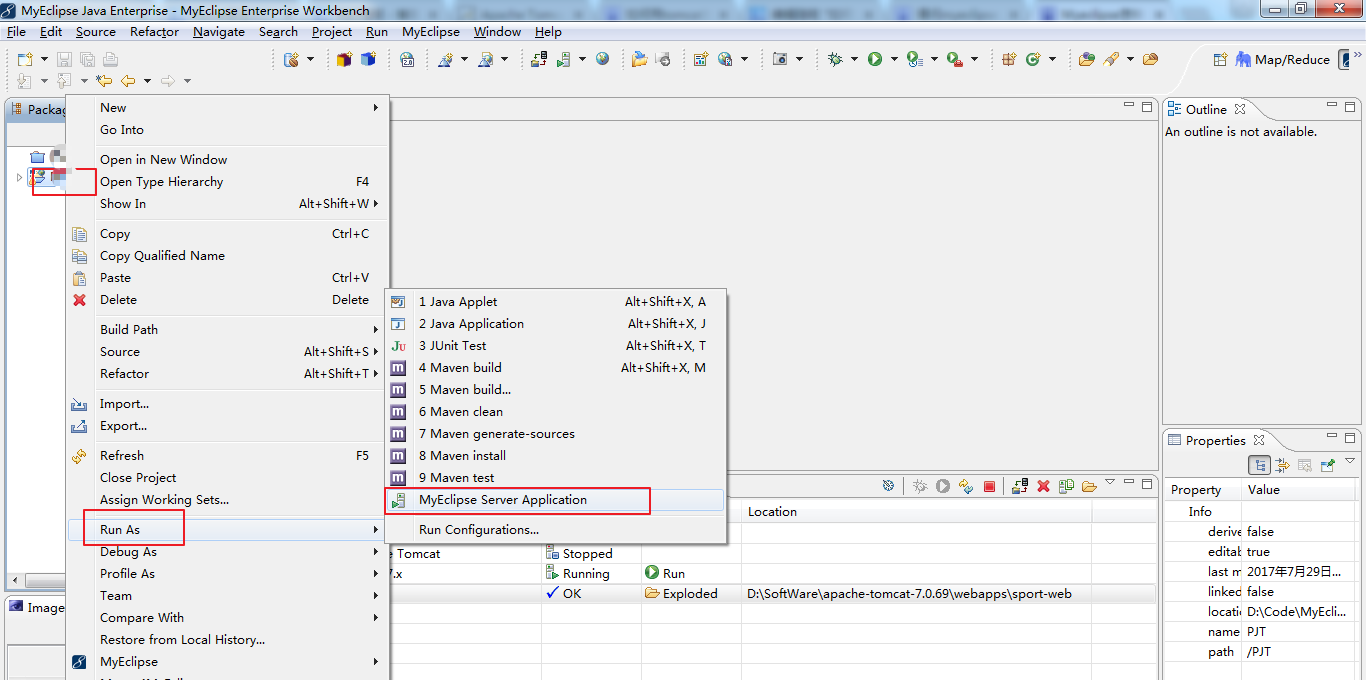Select 2 Java Application from Run As
Screen dimensions: 1366x680
(x=555, y=324)
